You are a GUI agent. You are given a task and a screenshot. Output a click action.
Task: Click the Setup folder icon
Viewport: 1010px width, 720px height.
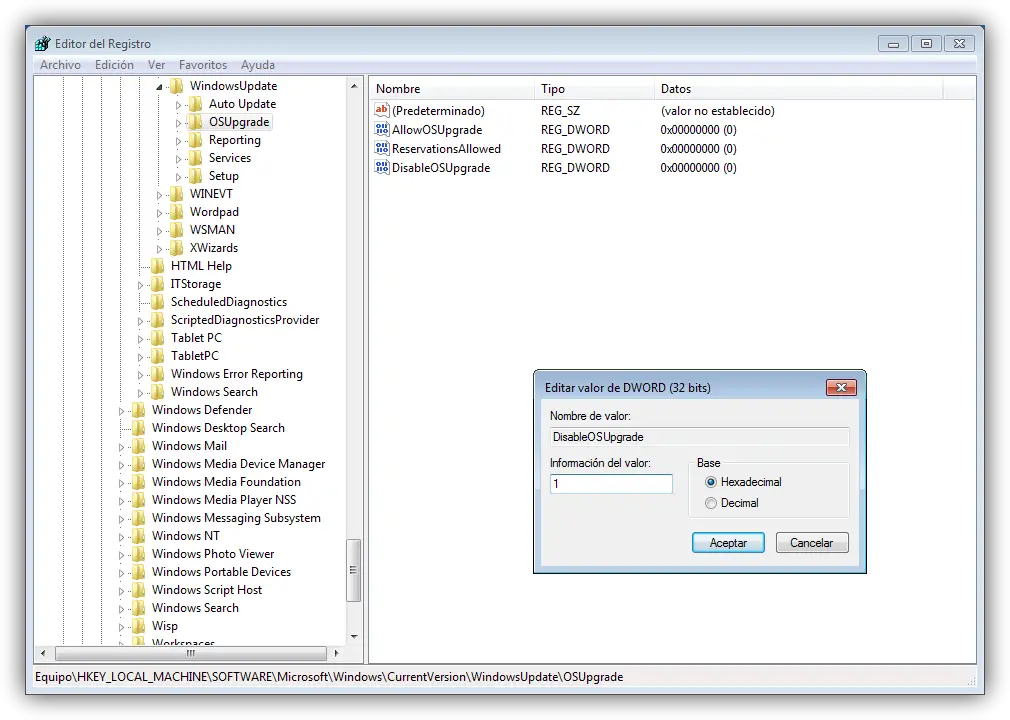click(x=196, y=176)
